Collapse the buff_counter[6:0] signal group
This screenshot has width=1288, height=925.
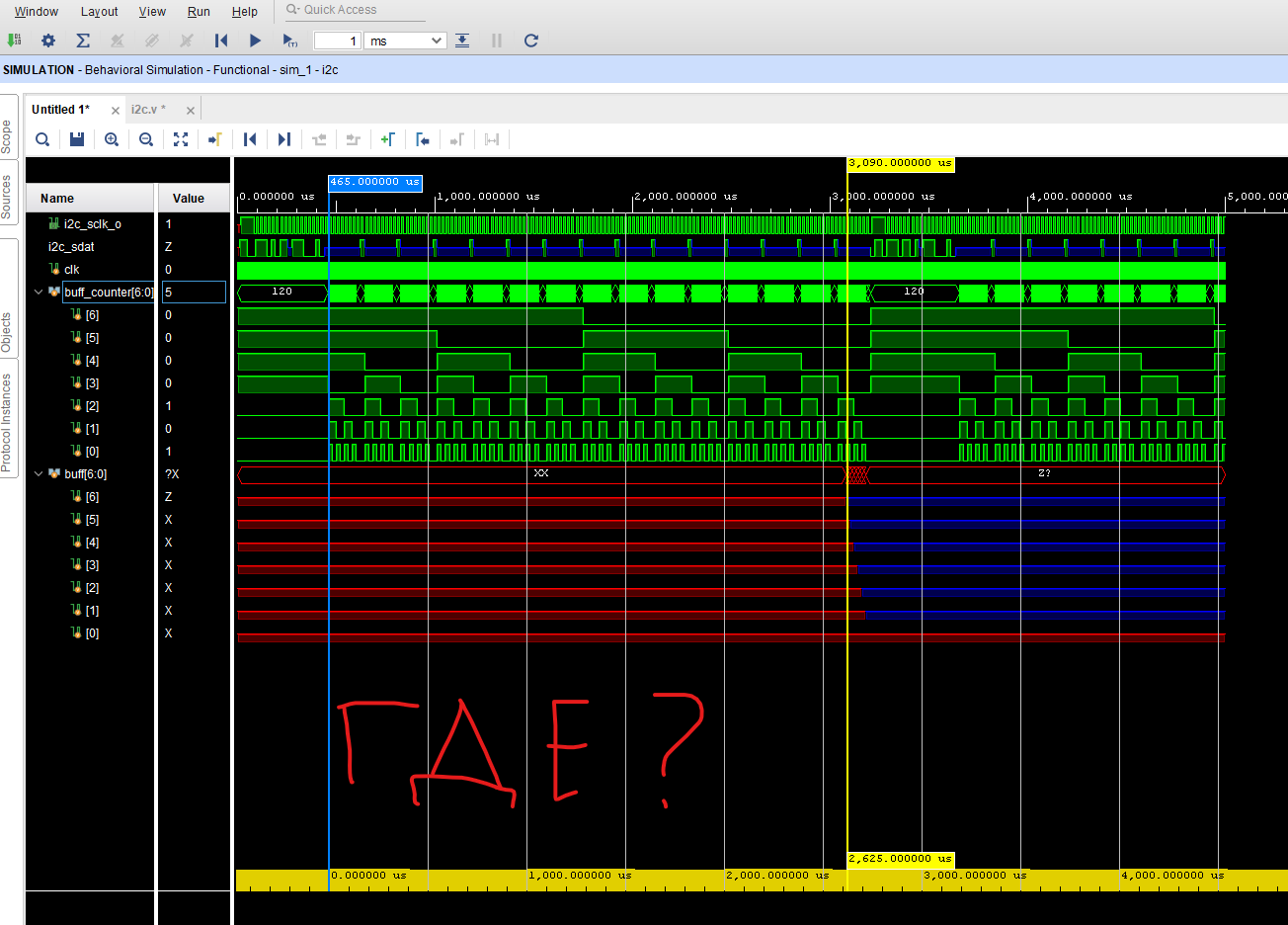point(39,293)
